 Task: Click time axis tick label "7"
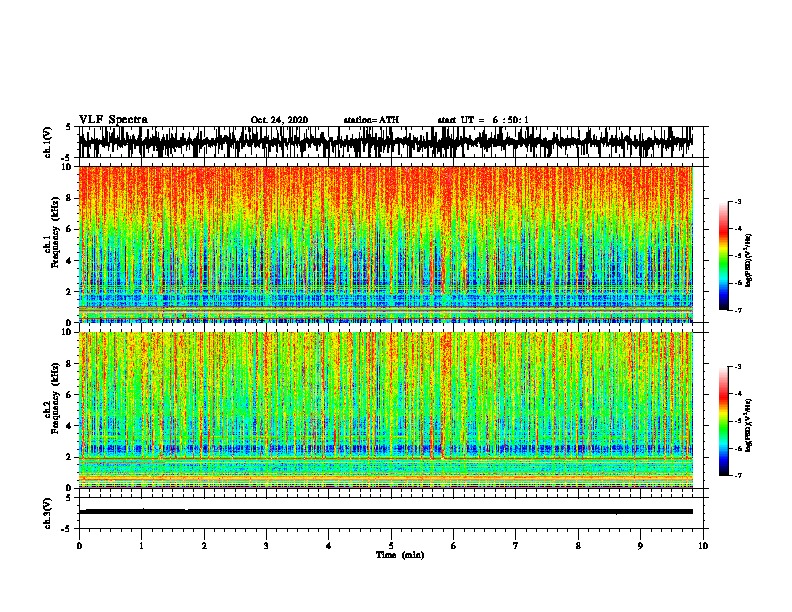(x=516, y=546)
